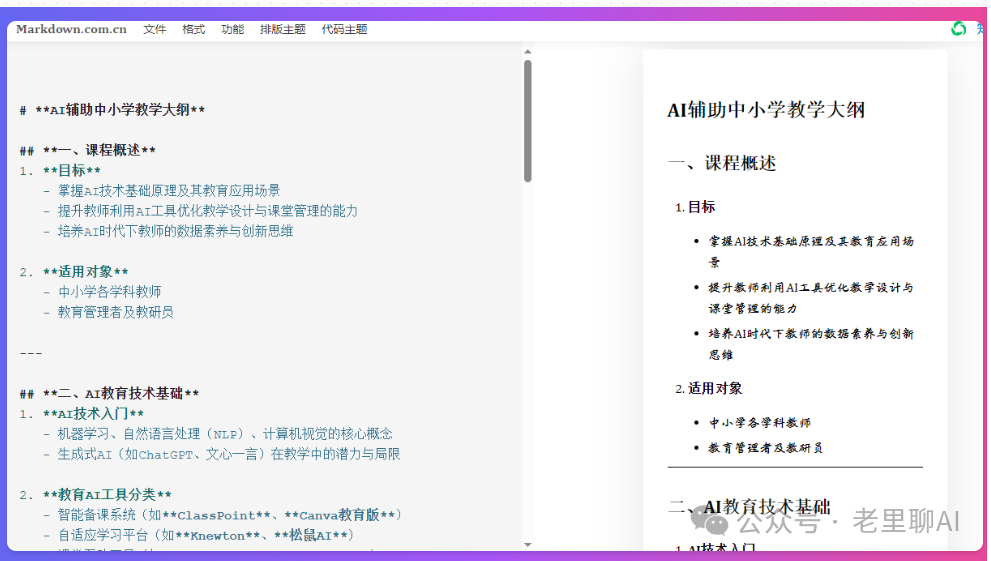Click the '中小学各学科教师' bullet in preview
The width and height of the screenshot is (991, 561).
[760, 423]
